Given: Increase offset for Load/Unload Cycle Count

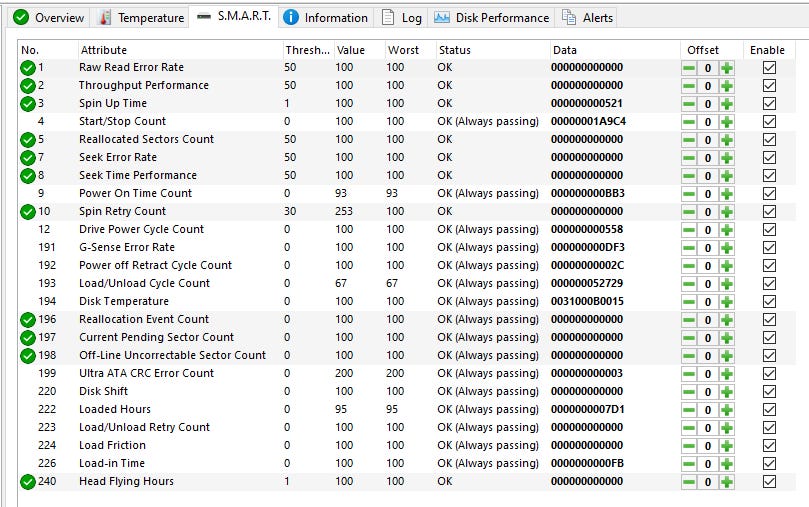Looking at the screenshot, I should 727,284.
